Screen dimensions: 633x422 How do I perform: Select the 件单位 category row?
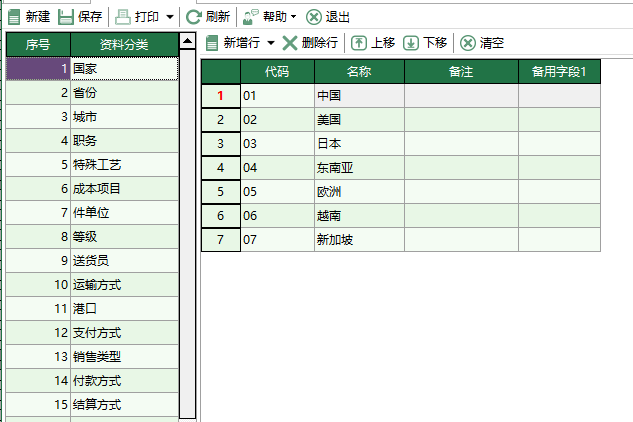[92, 213]
